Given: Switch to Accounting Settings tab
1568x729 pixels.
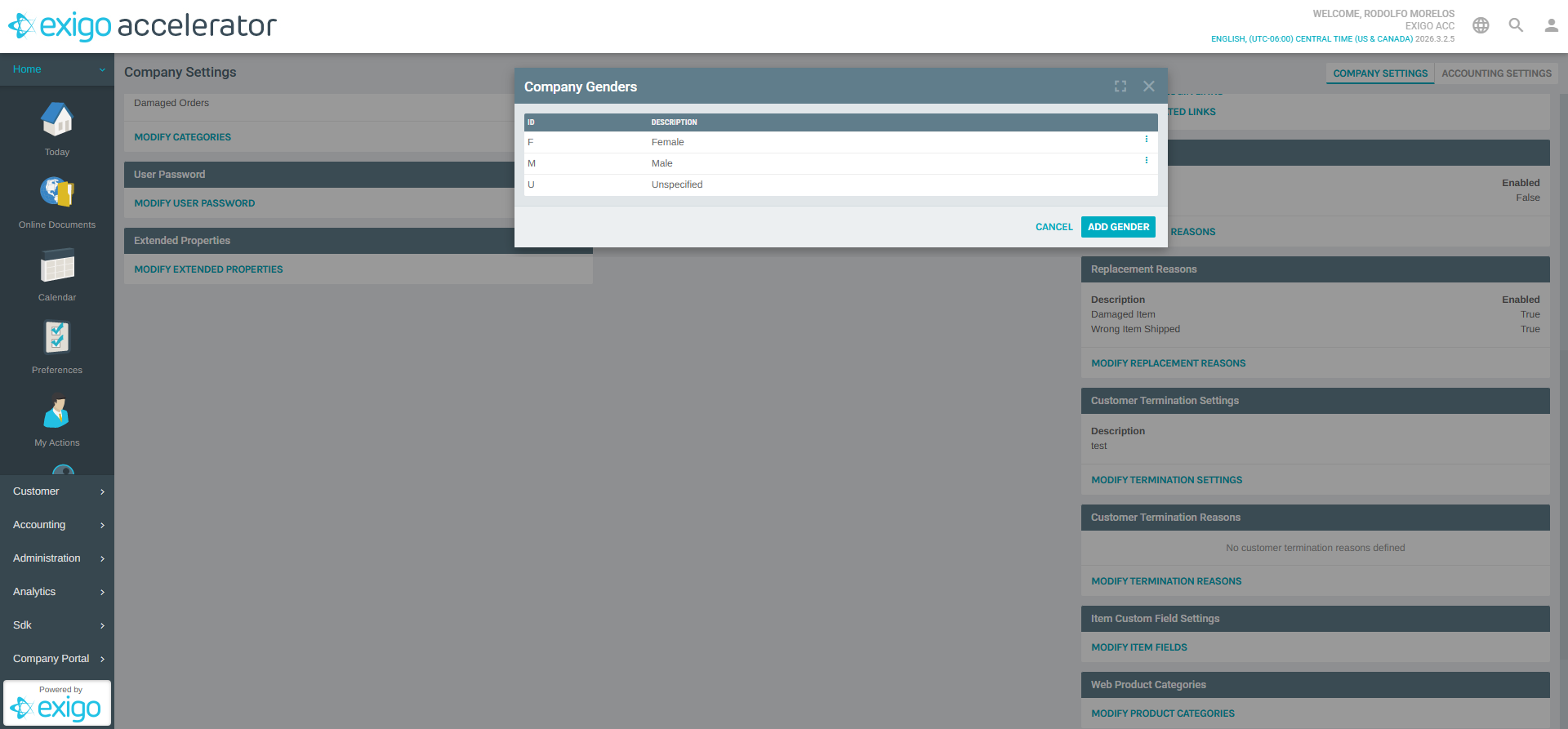Looking at the screenshot, I should [1496, 73].
